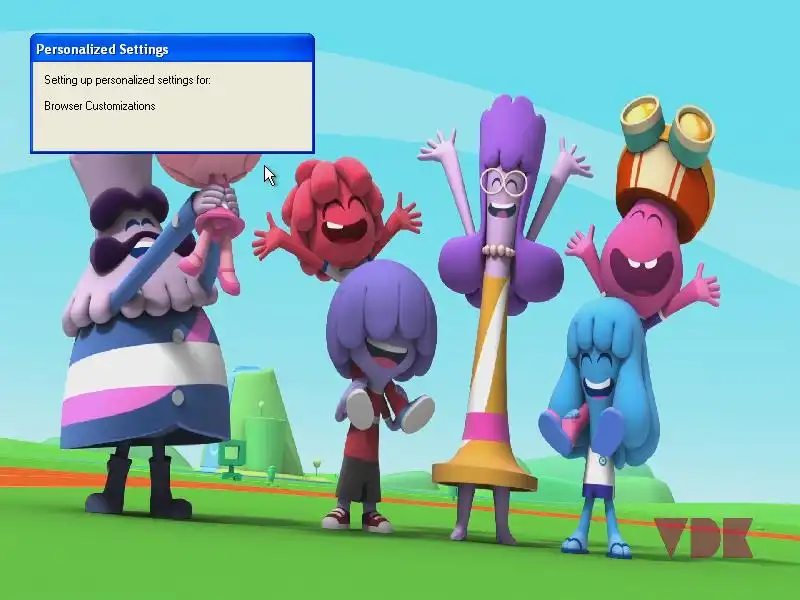Click the Personalized Settings title bar
Viewport: 800px width, 600px height.
[x=172, y=49]
